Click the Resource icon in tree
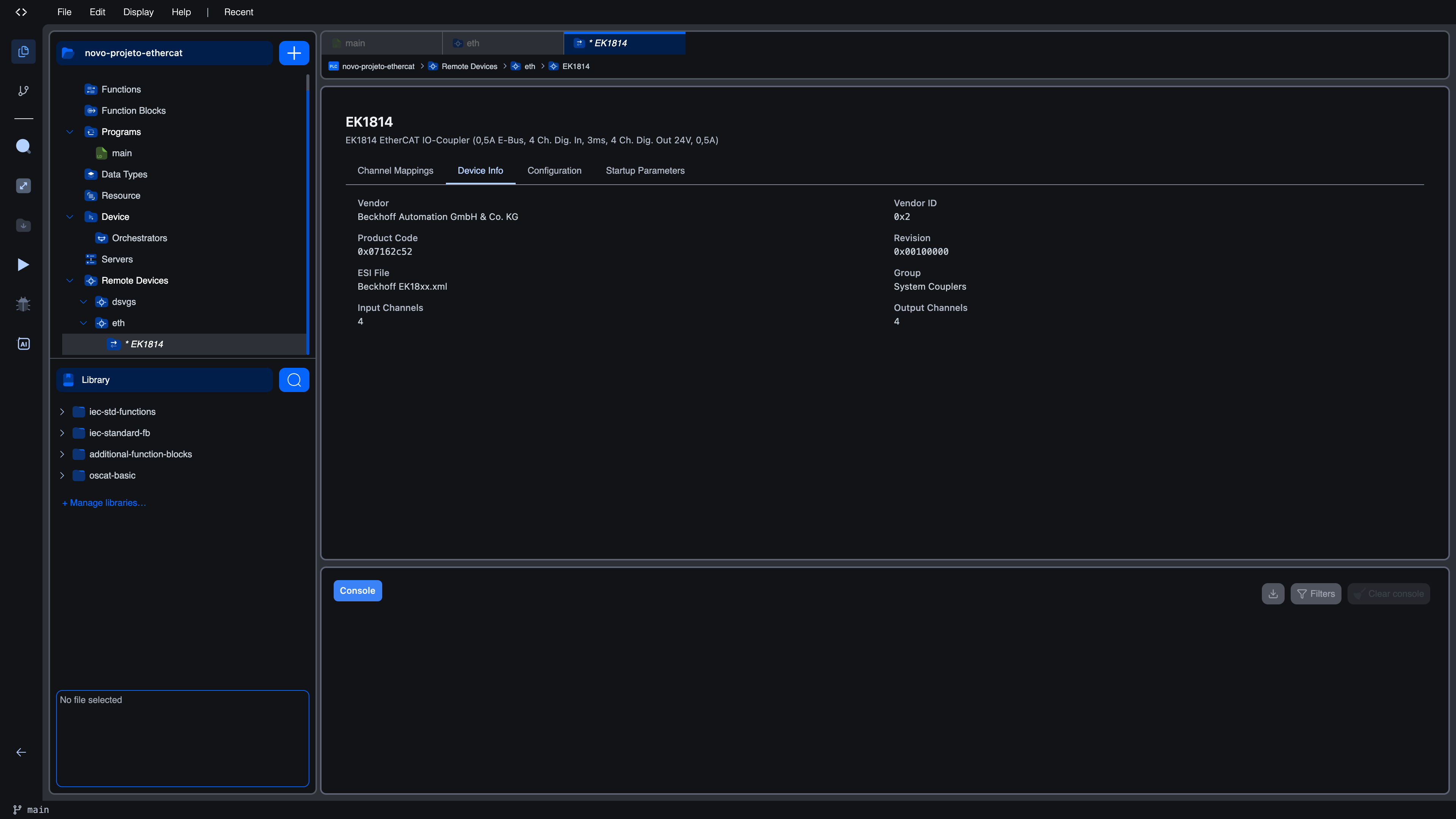The height and width of the screenshot is (819, 1456). (91, 196)
